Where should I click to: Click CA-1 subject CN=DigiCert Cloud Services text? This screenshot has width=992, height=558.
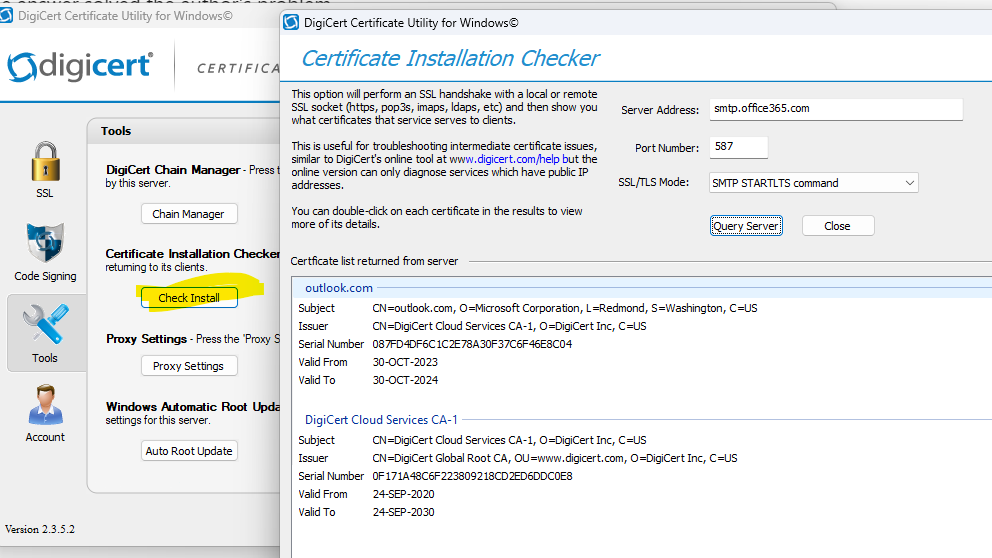point(509,440)
